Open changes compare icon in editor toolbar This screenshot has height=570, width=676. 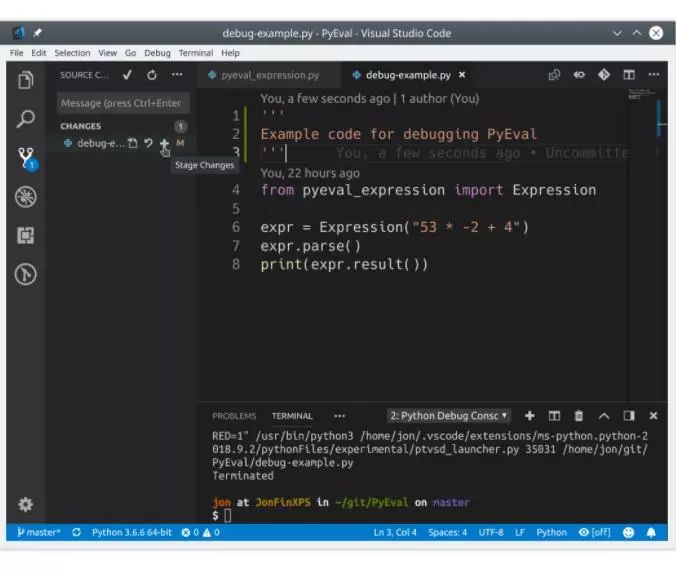pos(554,75)
